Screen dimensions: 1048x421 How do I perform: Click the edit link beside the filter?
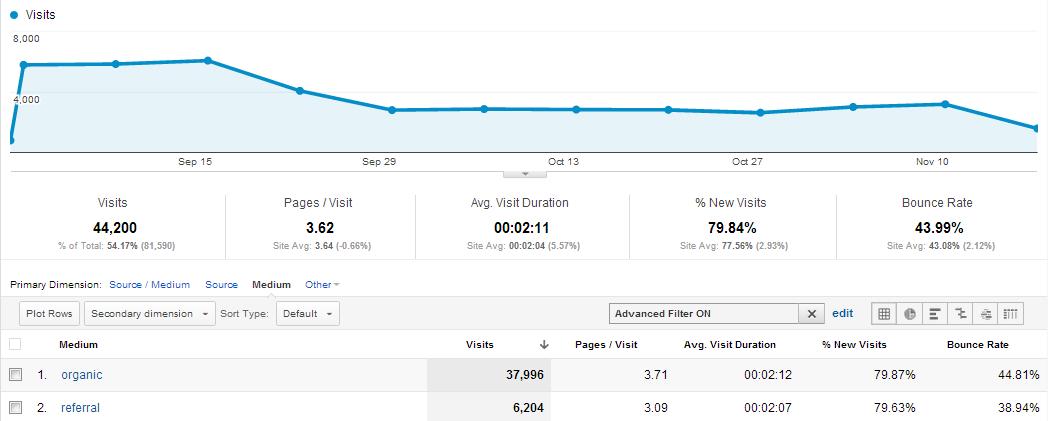pyautogui.click(x=842, y=313)
